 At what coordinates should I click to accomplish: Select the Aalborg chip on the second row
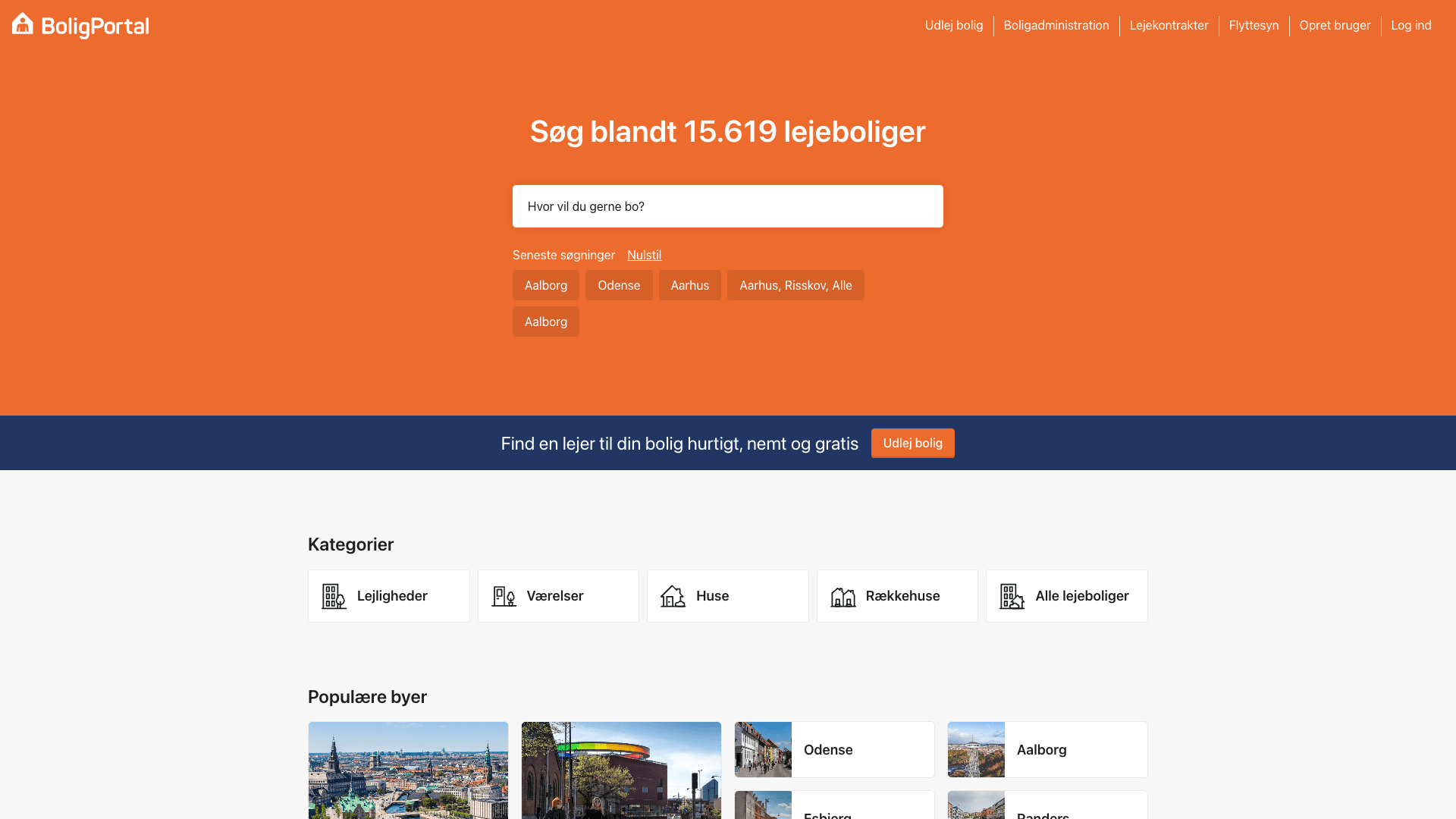coord(546,322)
